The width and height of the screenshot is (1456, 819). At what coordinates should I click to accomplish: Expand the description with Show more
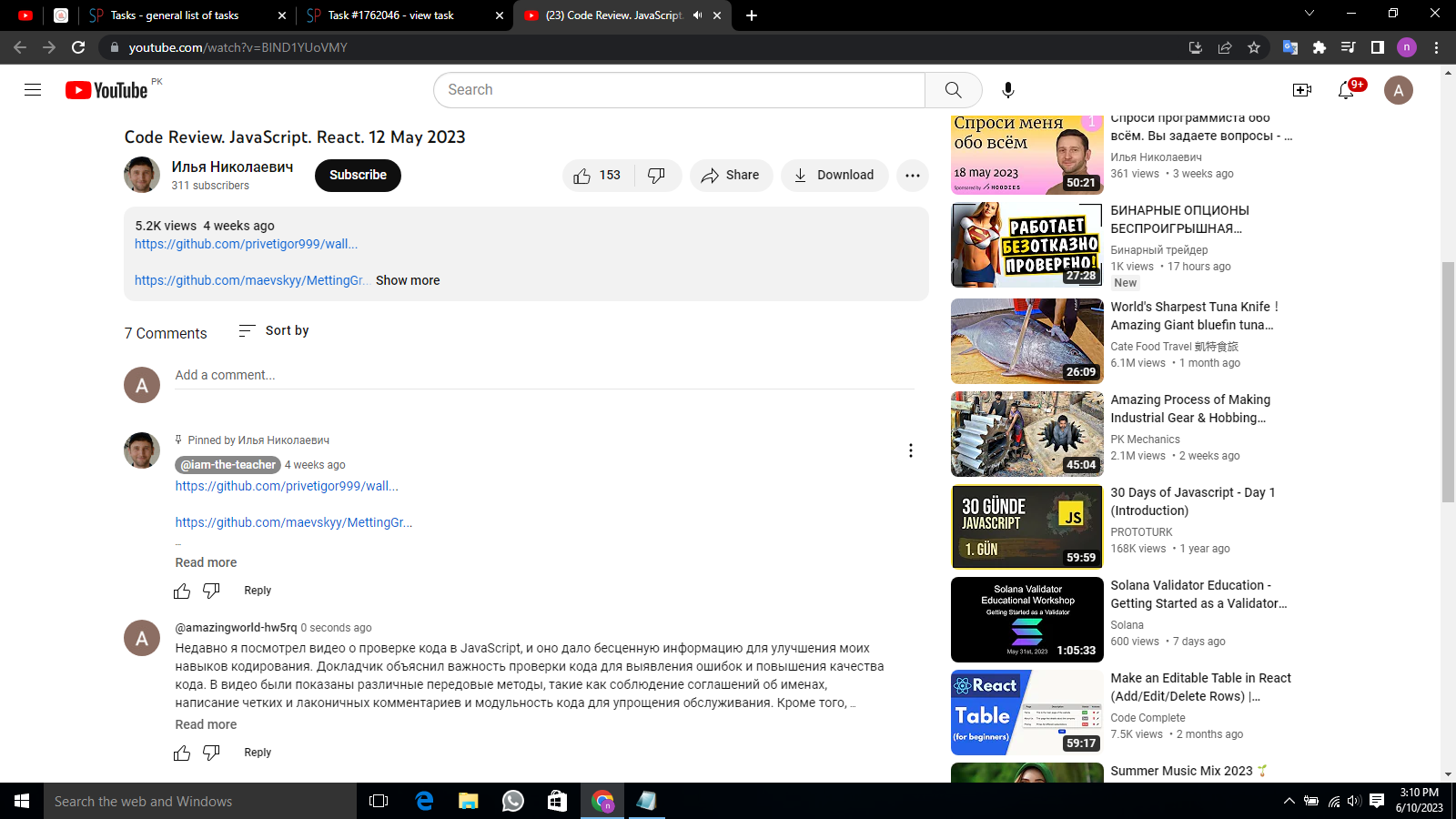(x=408, y=281)
